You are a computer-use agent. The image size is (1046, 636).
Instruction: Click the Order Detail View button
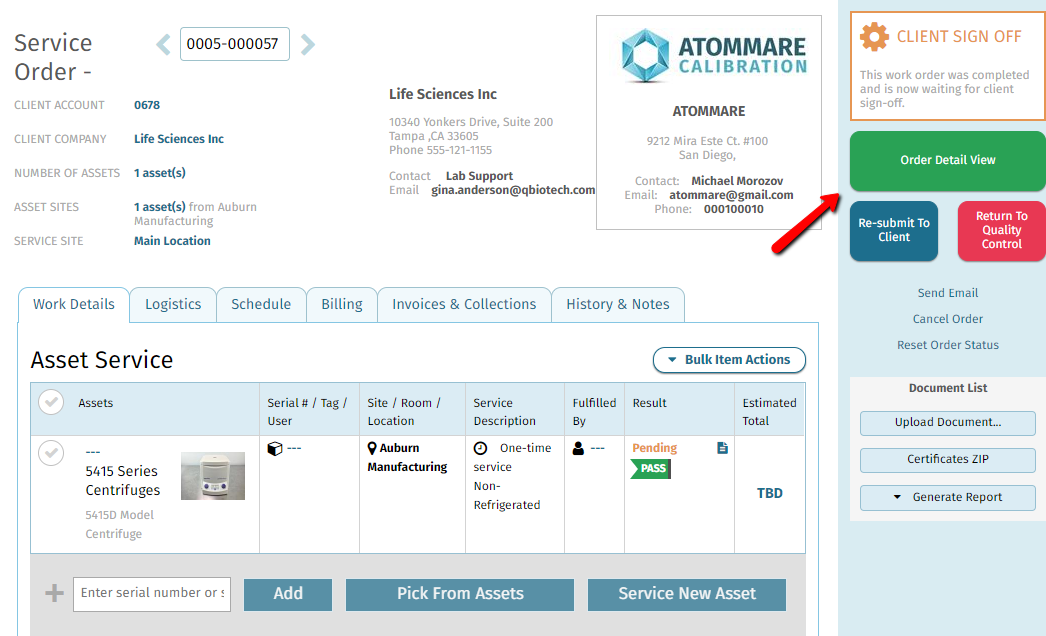[x=947, y=160]
